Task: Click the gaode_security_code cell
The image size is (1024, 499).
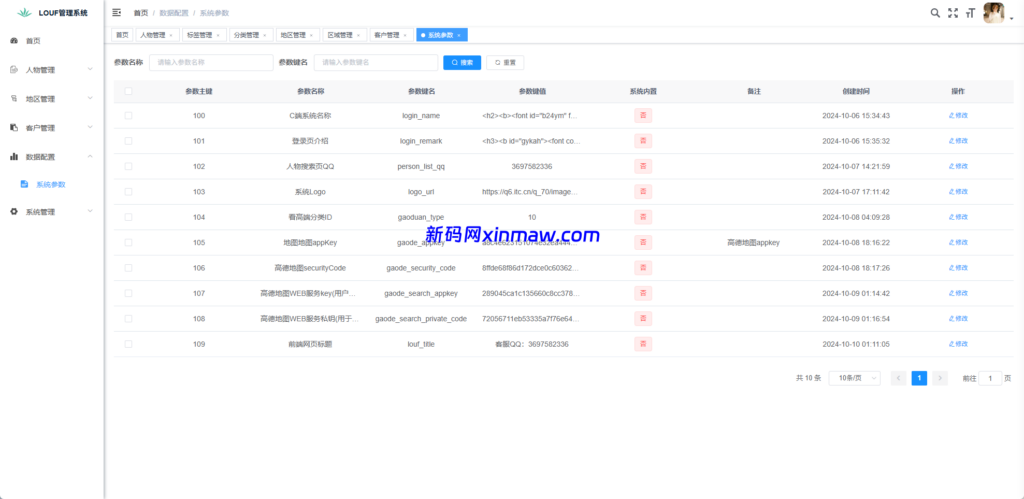Action: pos(421,268)
